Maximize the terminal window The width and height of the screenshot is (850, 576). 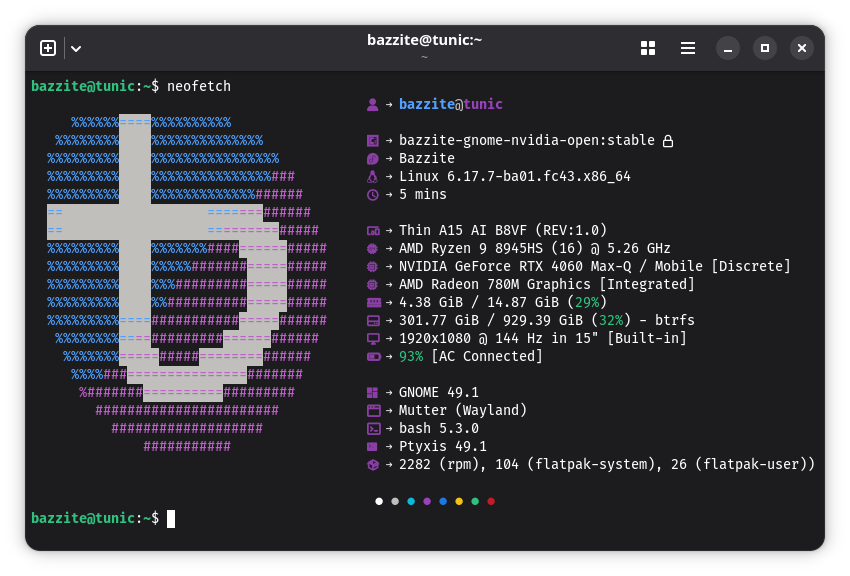(x=765, y=48)
